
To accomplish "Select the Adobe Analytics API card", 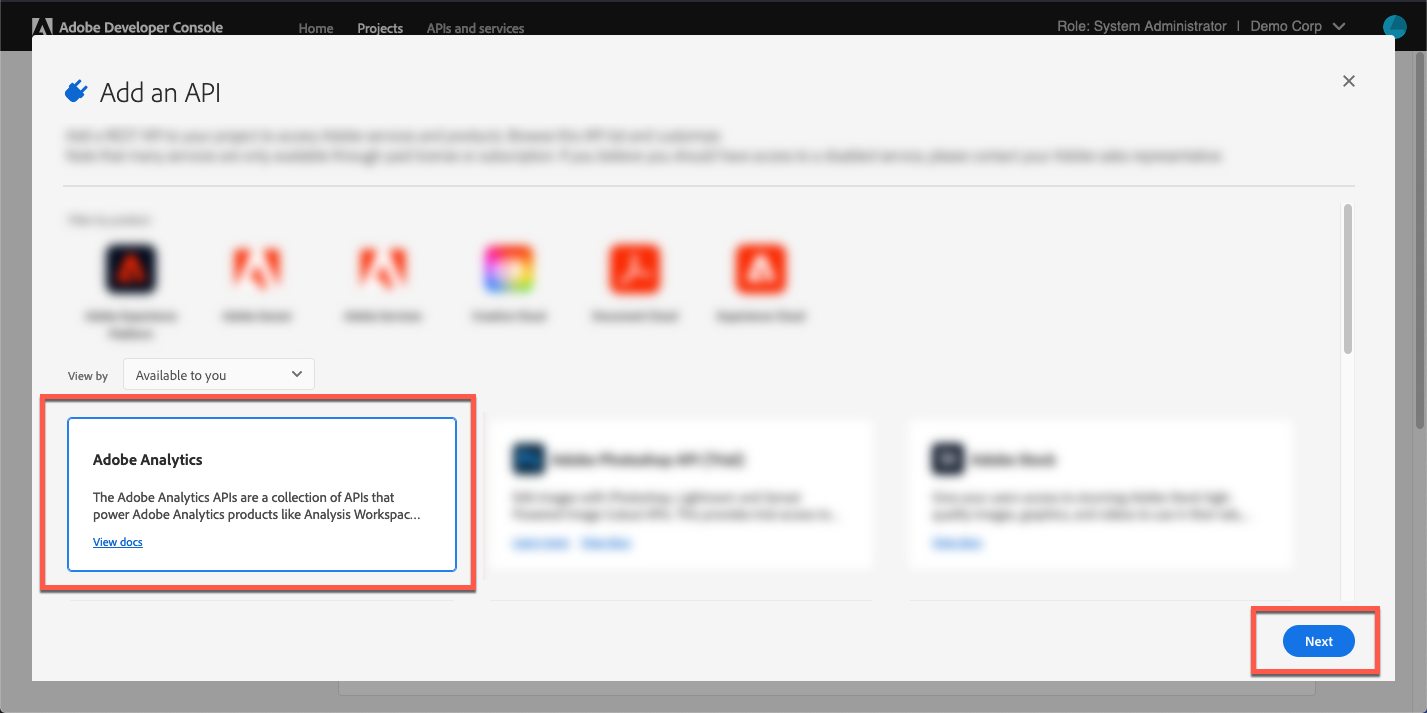I will (x=262, y=494).
